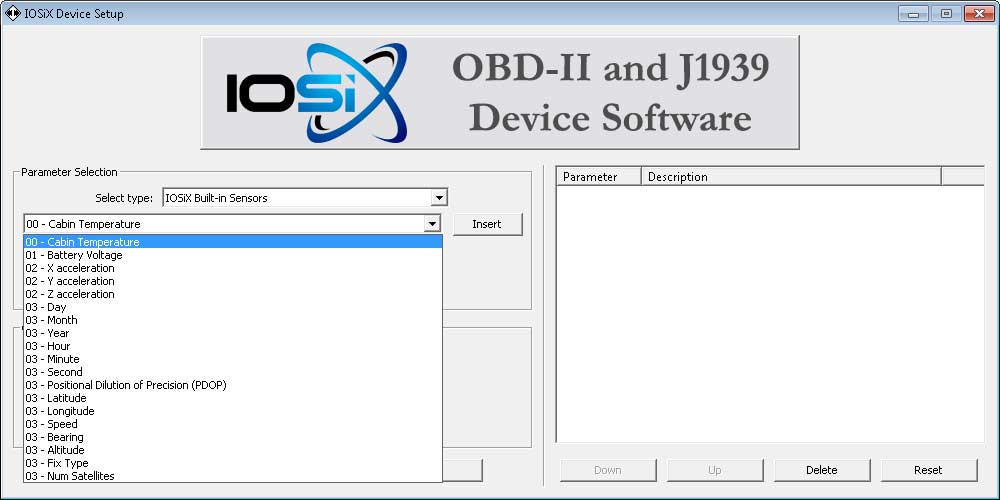1000x500 pixels.
Task: Click the IOSiX logo banner
Action: pyautogui.click(x=500, y=92)
